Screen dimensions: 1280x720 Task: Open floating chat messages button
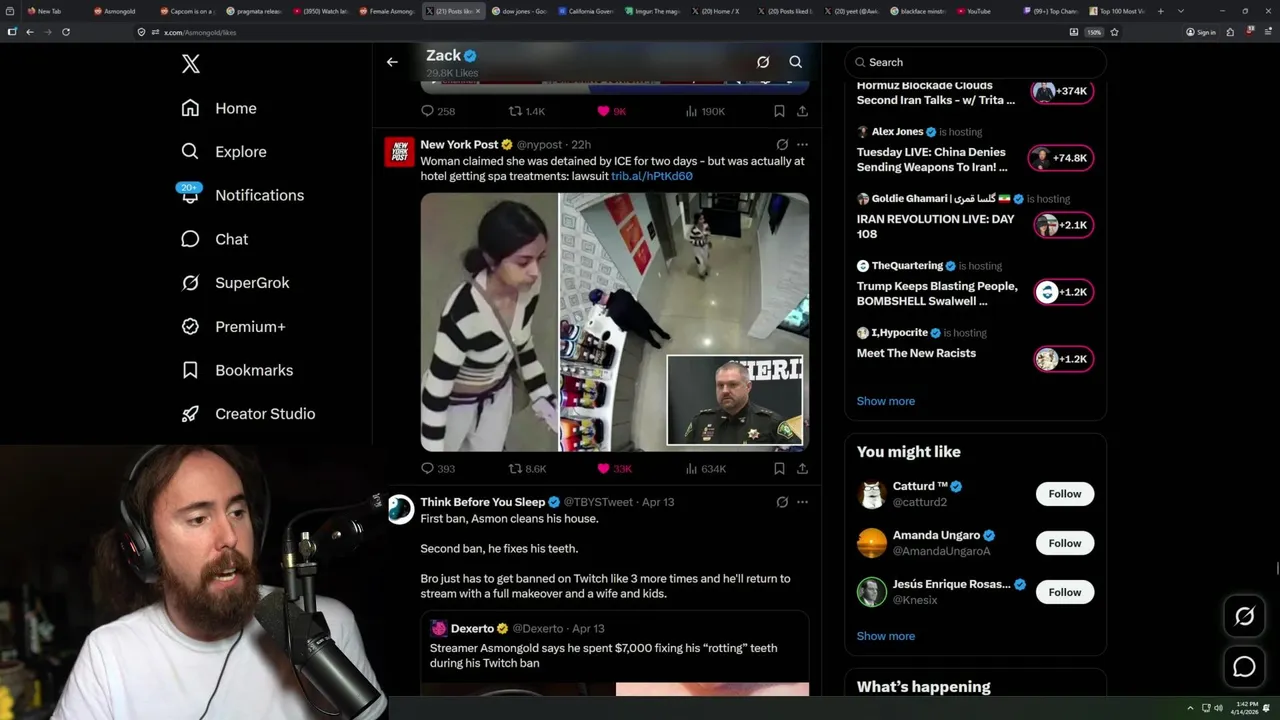click(1244, 667)
